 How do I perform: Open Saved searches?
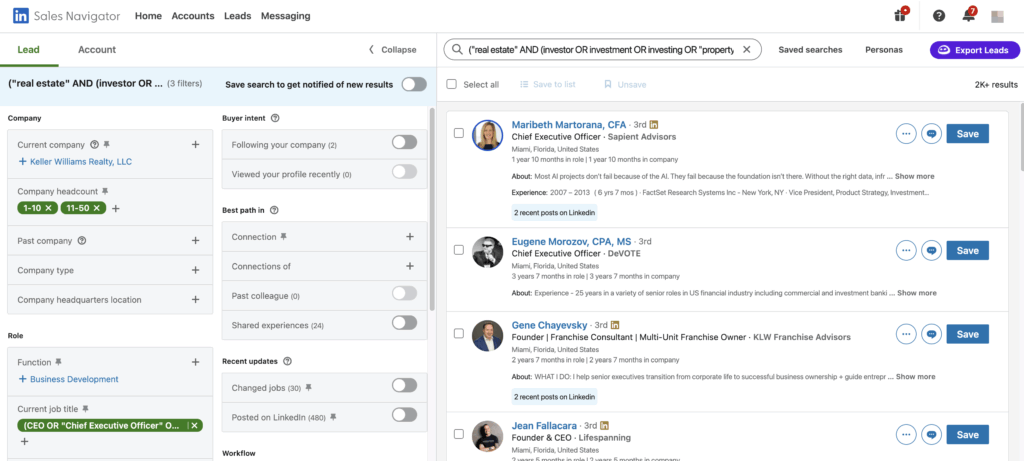pos(810,50)
